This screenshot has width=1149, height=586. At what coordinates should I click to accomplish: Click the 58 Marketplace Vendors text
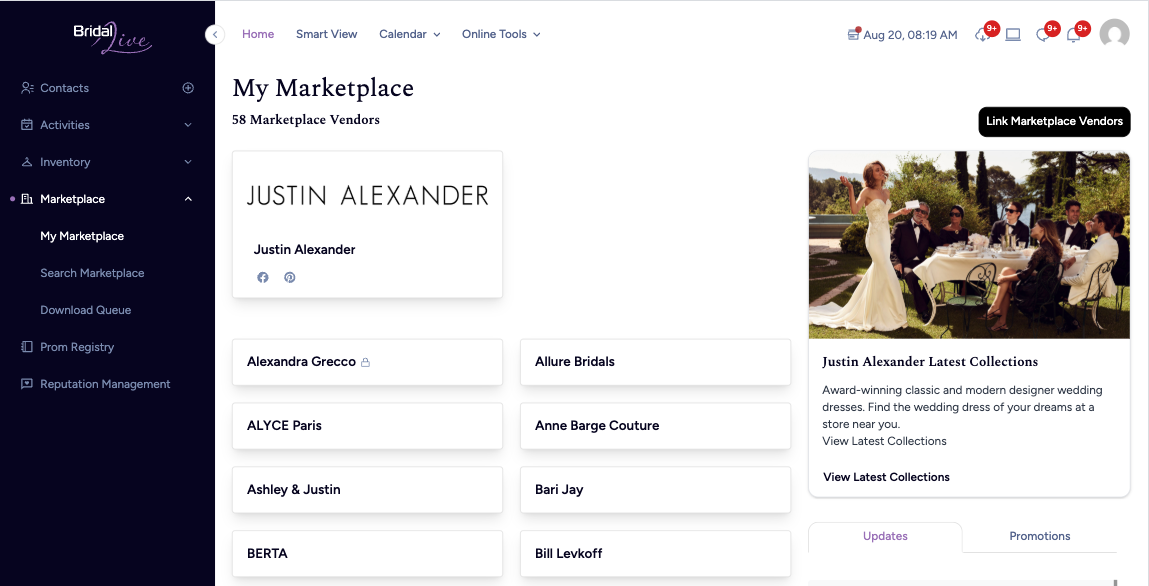pos(306,119)
